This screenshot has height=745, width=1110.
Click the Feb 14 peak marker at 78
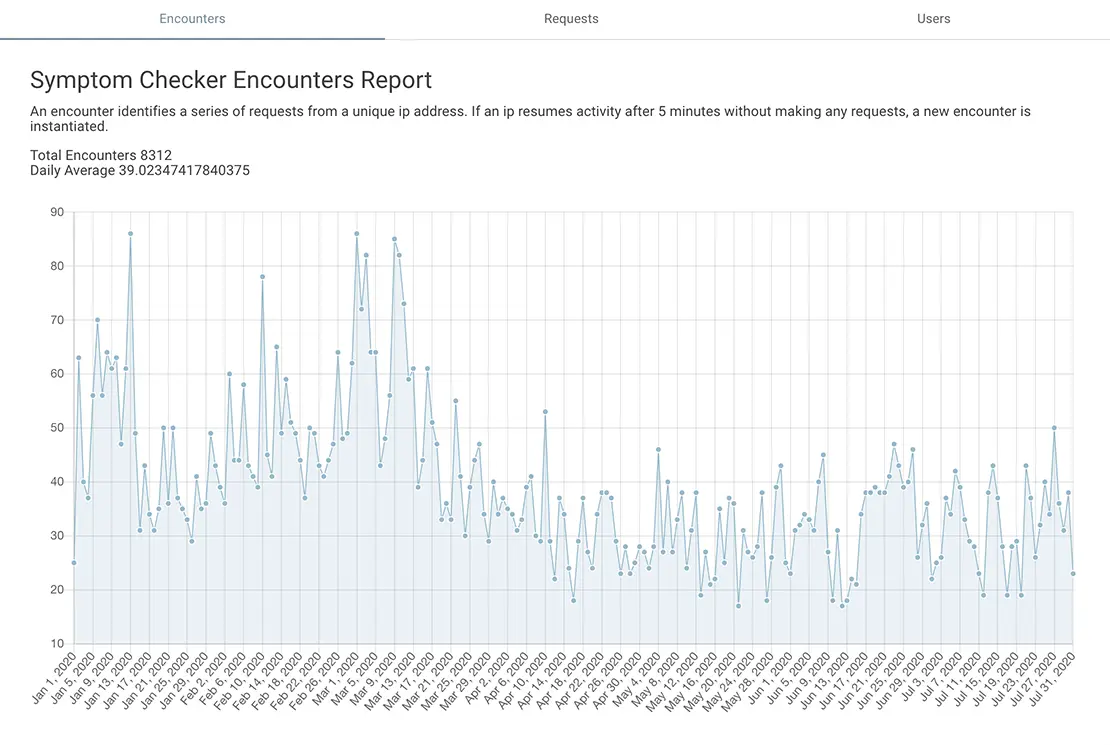pyautogui.click(x=261, y=277)
